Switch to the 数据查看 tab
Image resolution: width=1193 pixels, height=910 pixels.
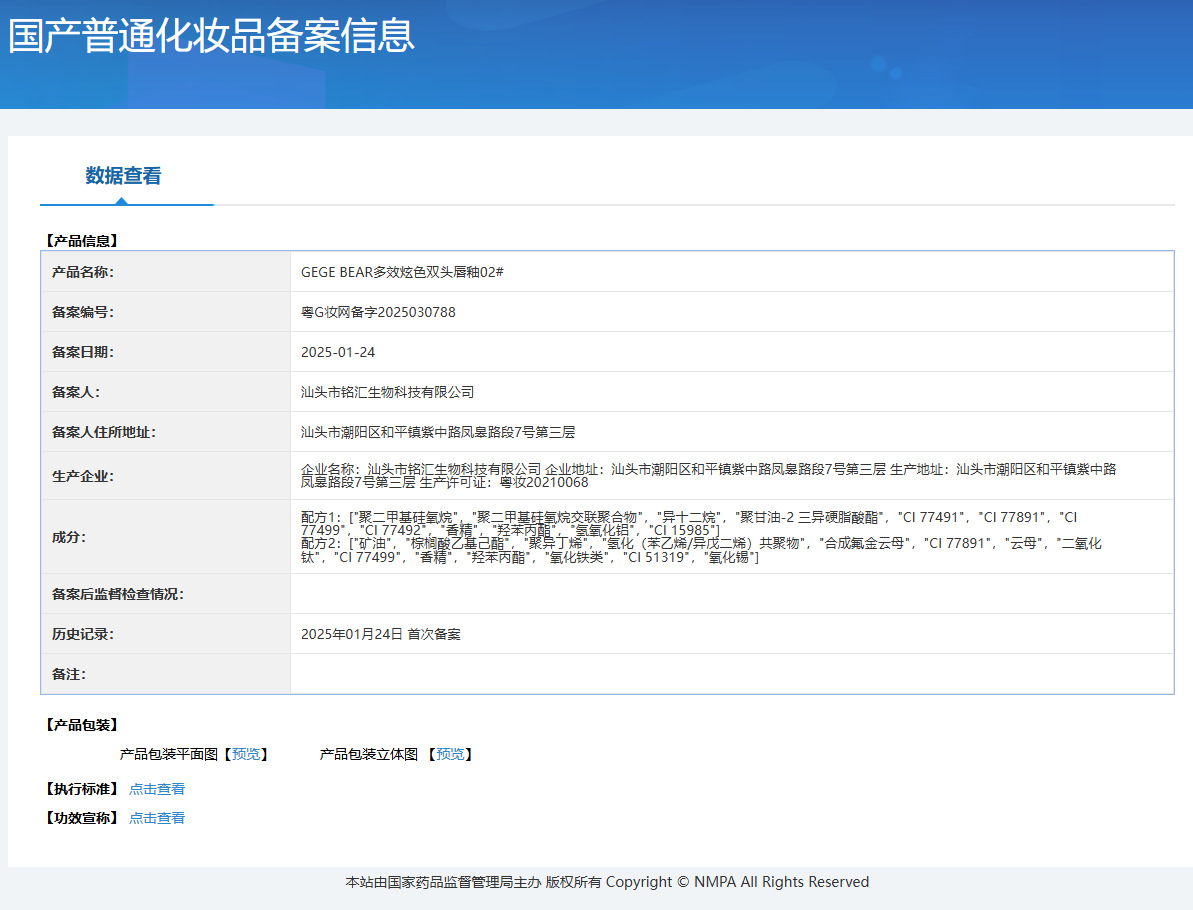click(123, 176)
